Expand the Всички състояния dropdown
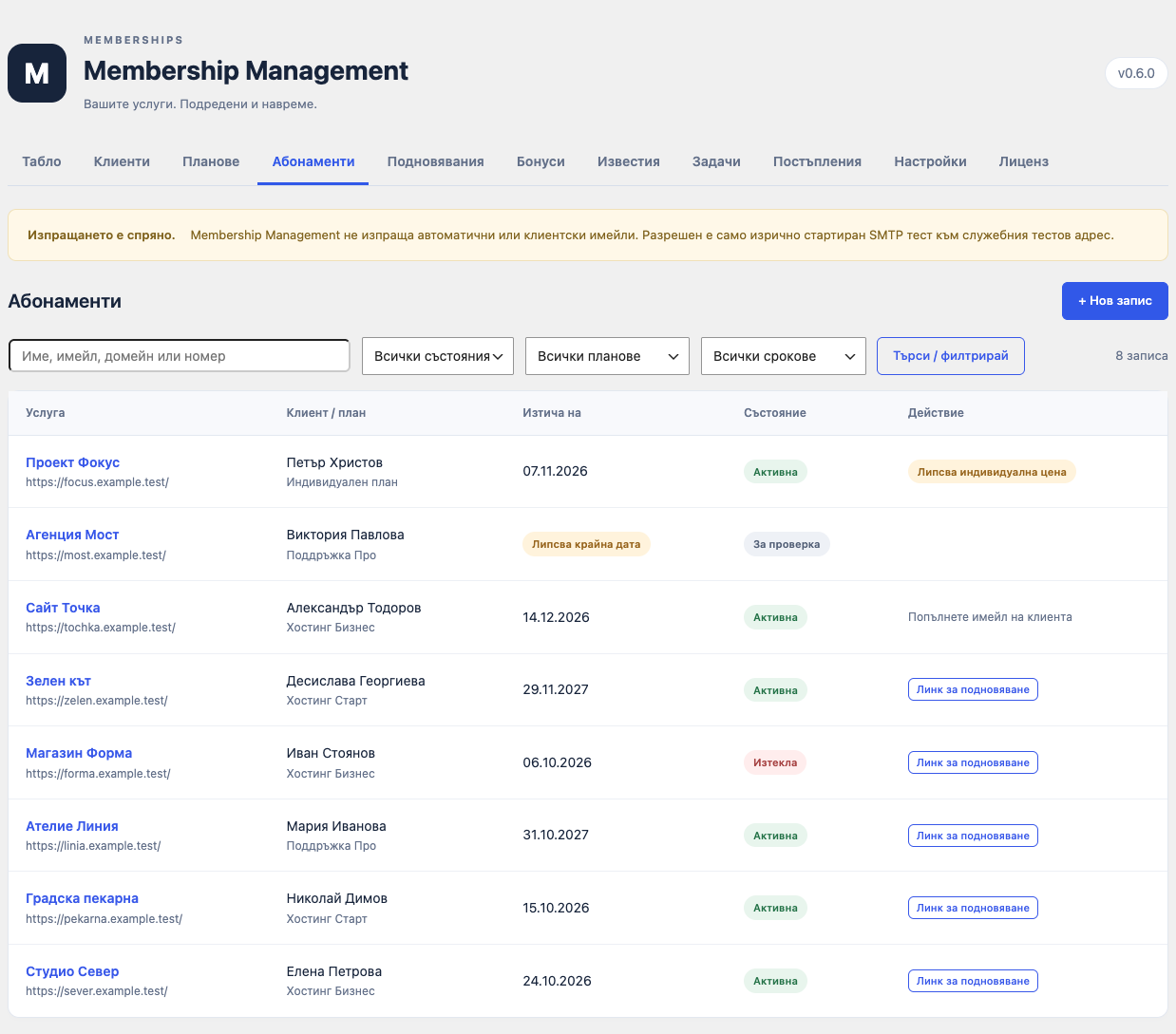Image resolution: width=1176 pixels, height=1034 pixels. [x=438, y=356]
